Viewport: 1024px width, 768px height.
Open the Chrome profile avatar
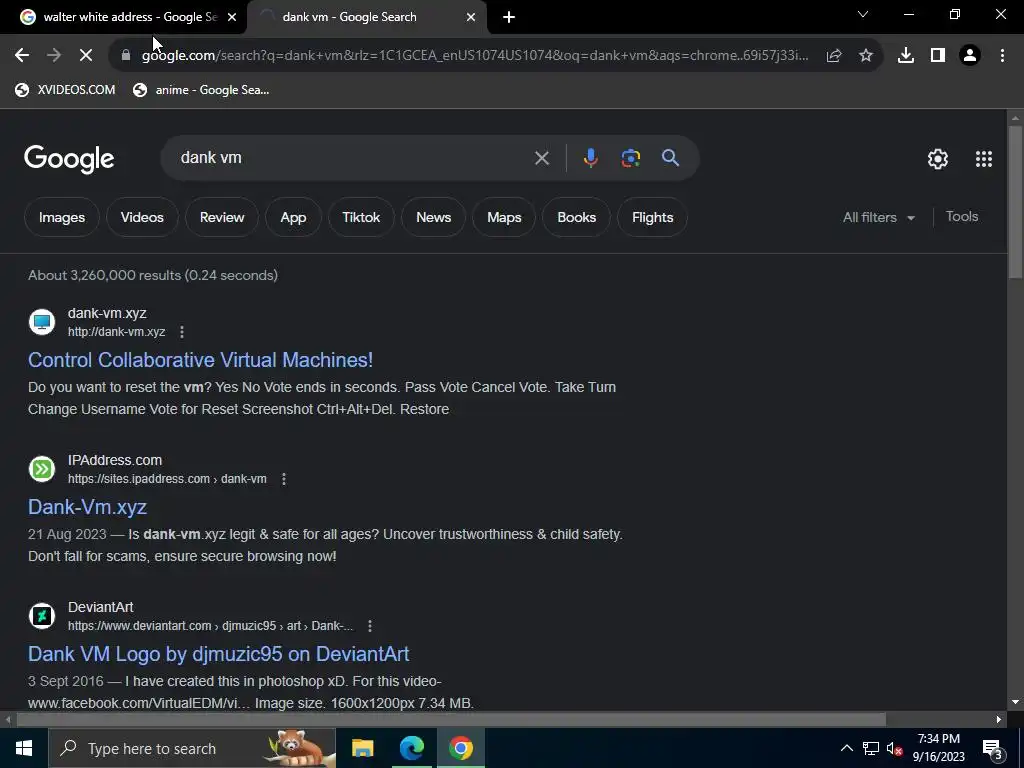pyautogui.click(x=970, y=56)
